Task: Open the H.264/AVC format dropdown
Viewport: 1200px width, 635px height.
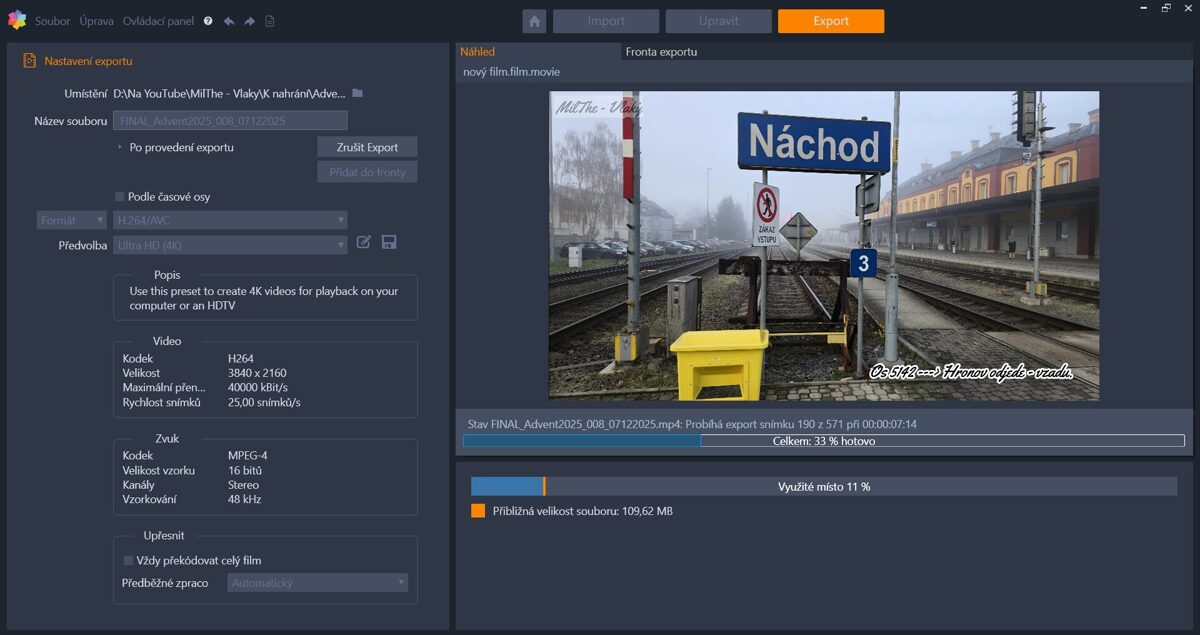Action: pos(230,220)
